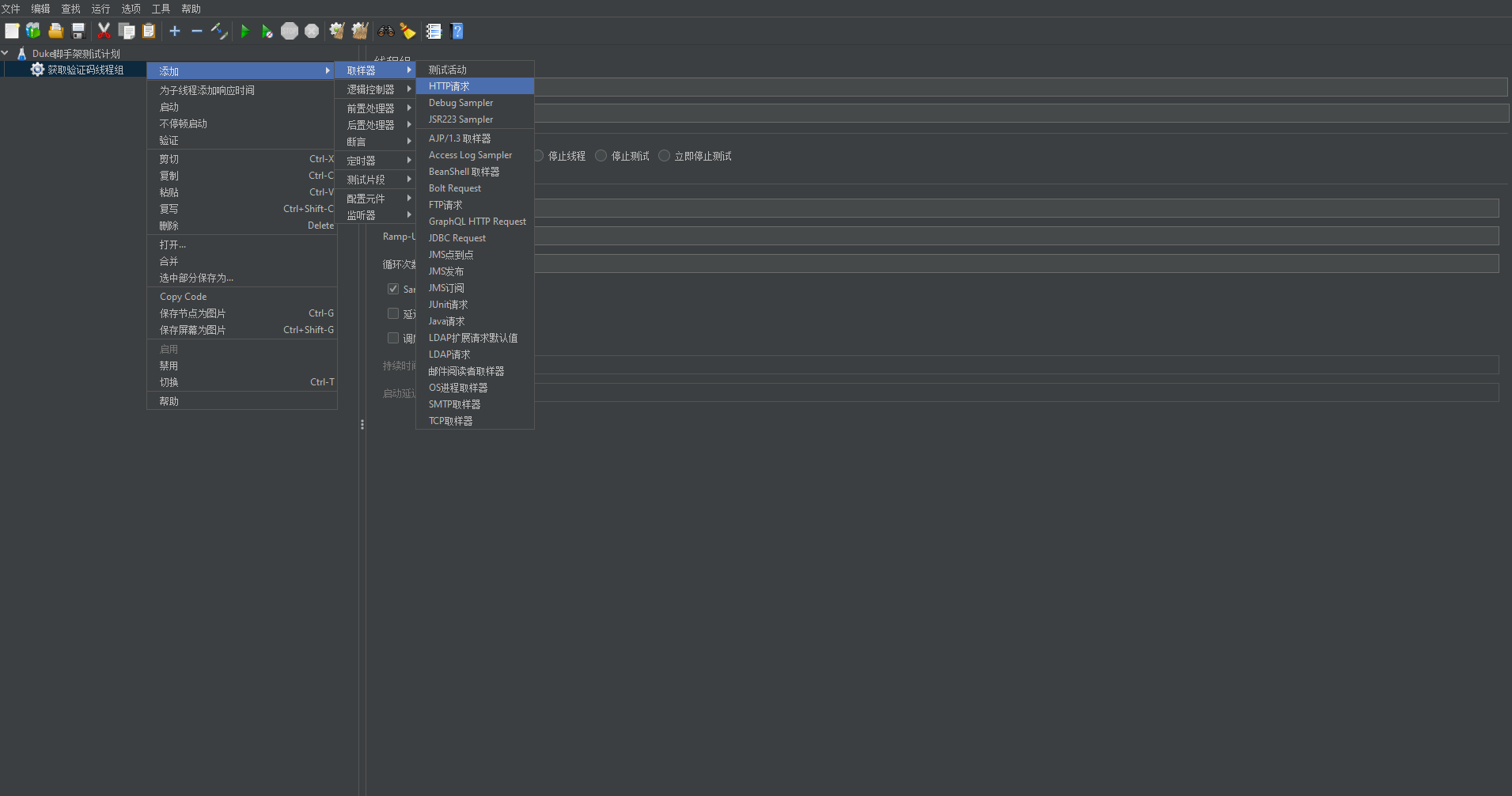Start the test with green play icon

(245, 31)
